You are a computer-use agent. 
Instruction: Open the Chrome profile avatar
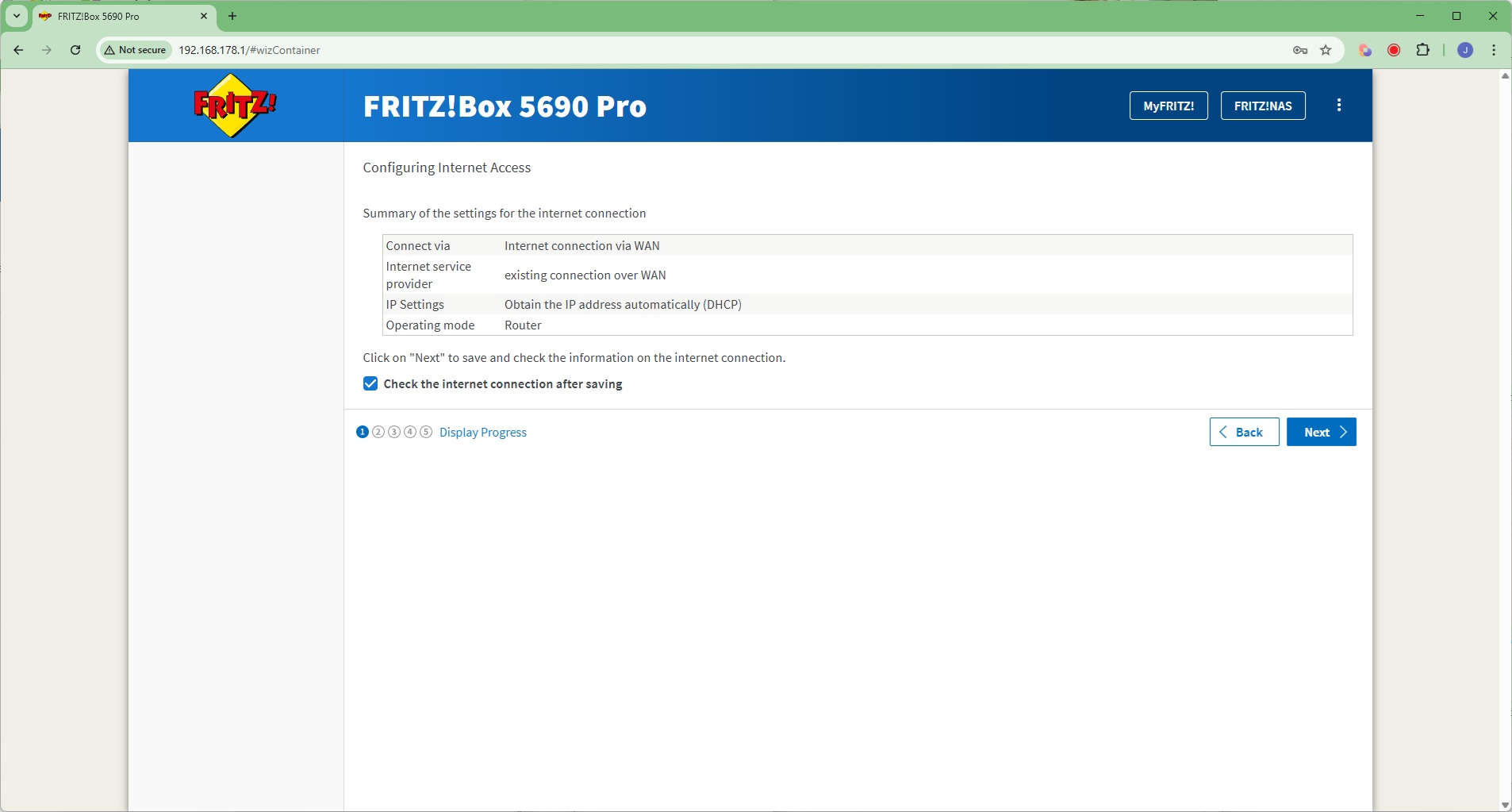[1465, 50]
